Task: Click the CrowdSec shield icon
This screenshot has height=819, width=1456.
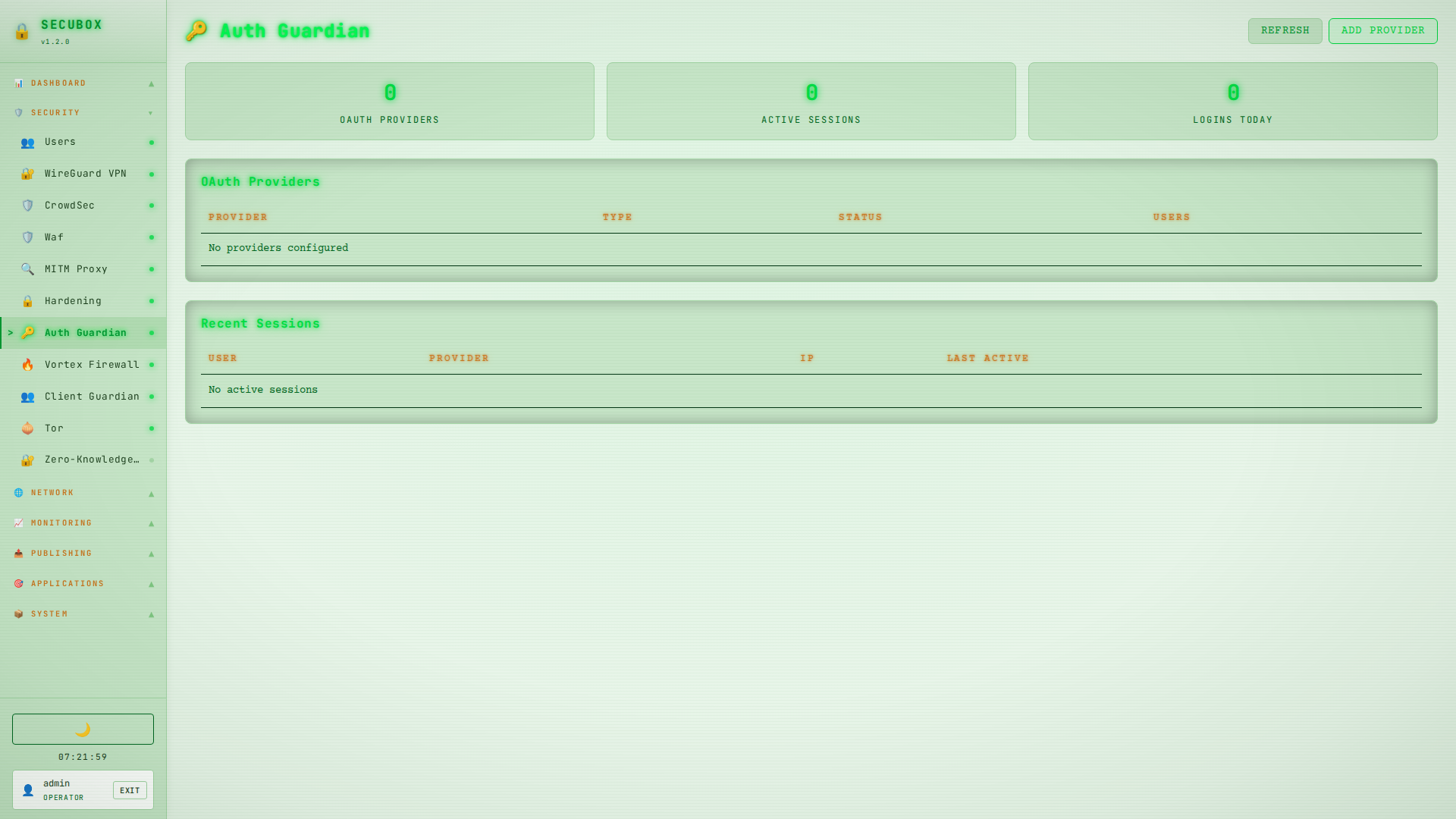Action: pyautogui.click(x=27, y=206)
